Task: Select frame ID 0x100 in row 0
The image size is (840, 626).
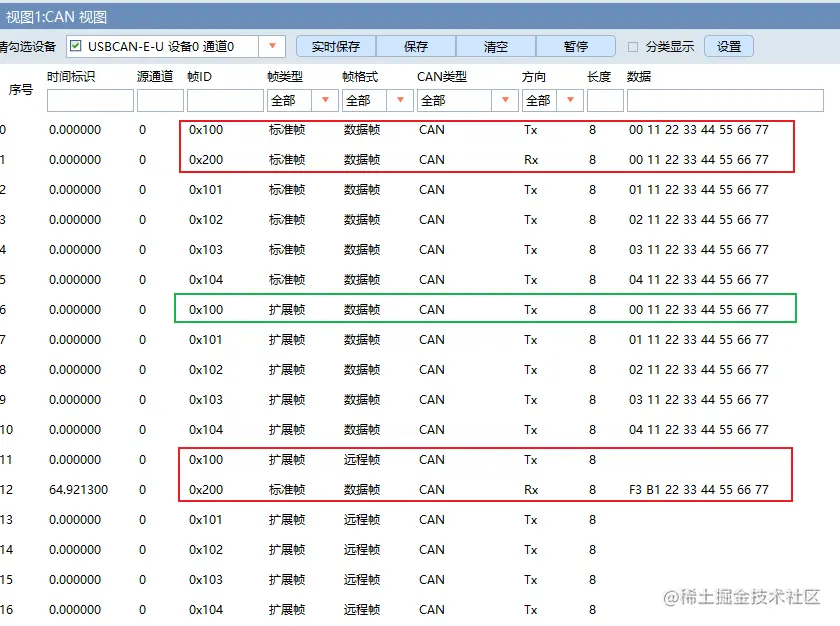Action: tap(206, 130)
